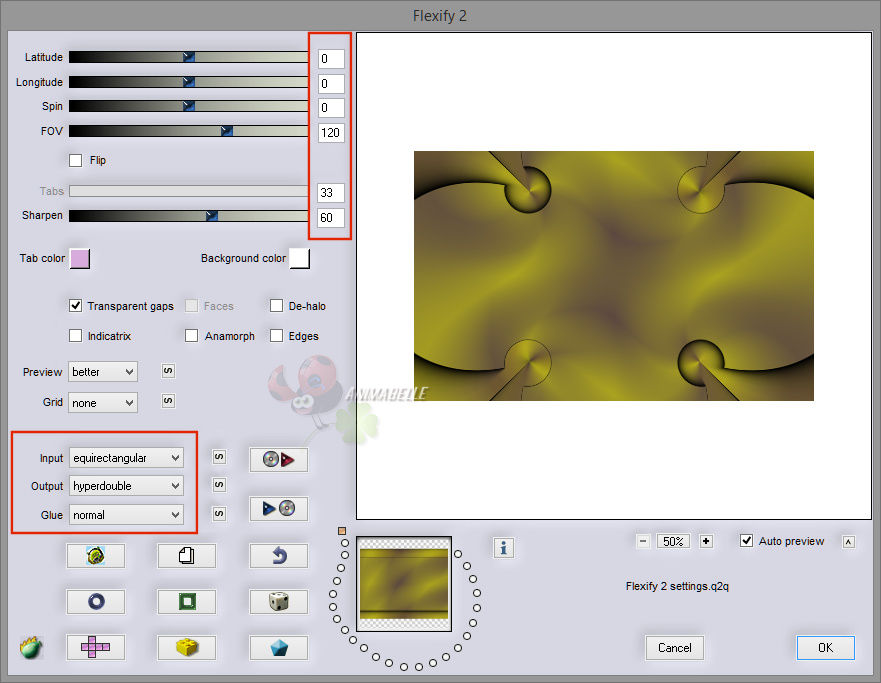Click the save preset arrow-and-disc button

coord(279,509)
